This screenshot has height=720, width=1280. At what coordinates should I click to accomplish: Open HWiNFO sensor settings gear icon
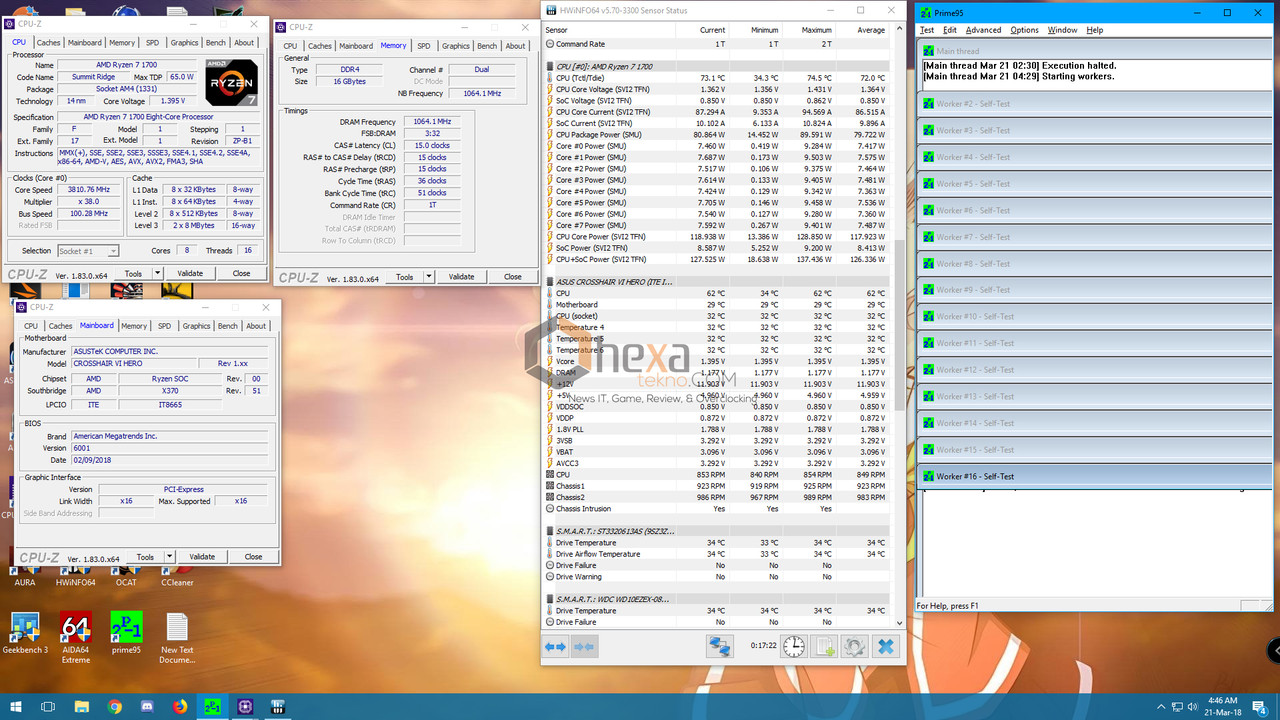[854, 646]
